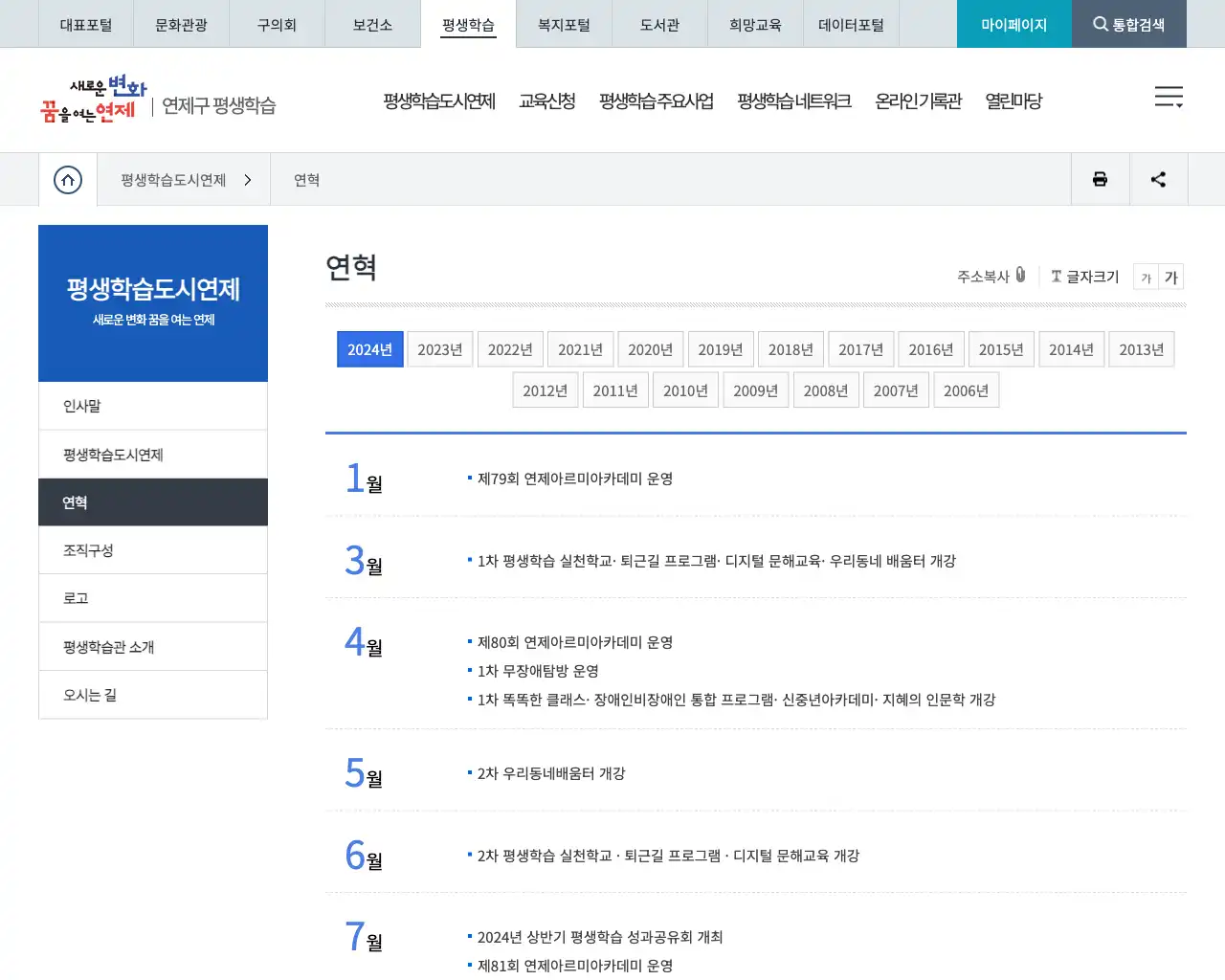Open the 인사말 sidebar page

81,405
